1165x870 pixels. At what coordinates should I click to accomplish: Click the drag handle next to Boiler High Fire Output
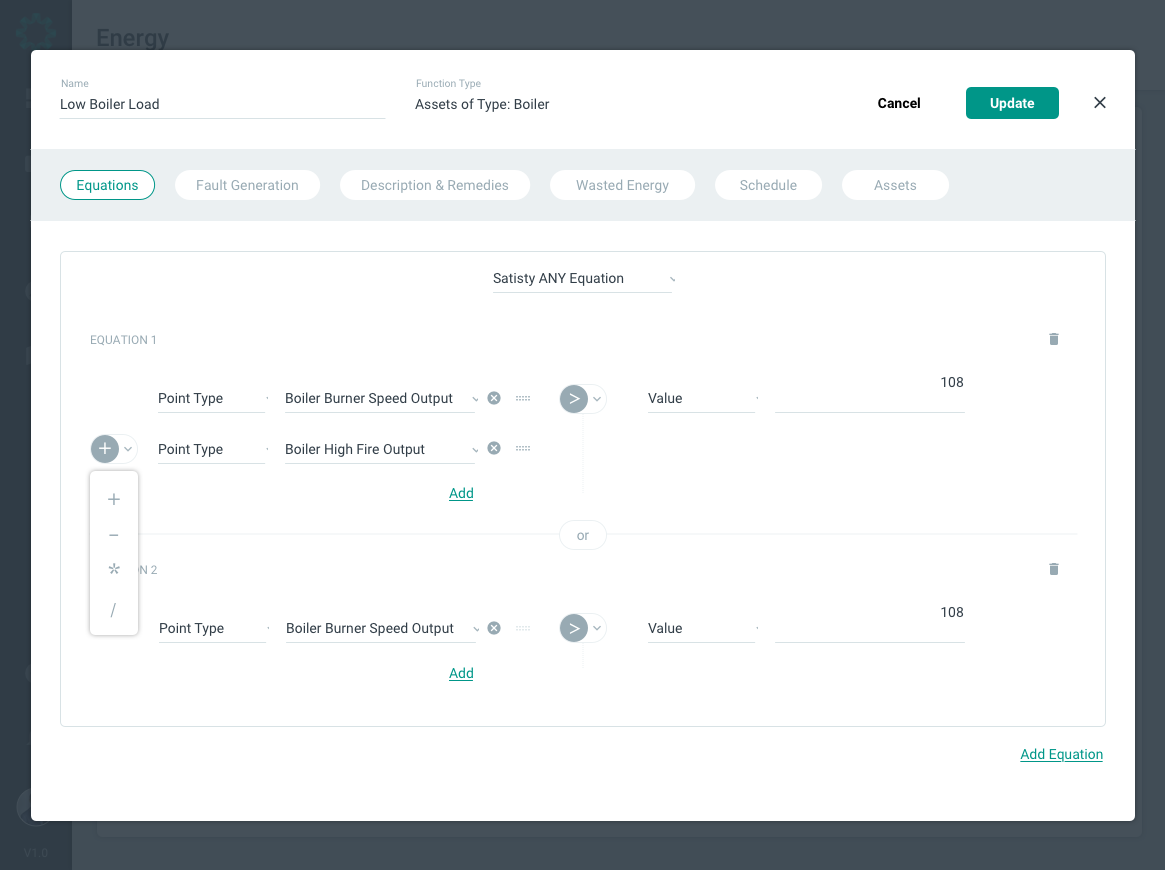coord(522,448)
